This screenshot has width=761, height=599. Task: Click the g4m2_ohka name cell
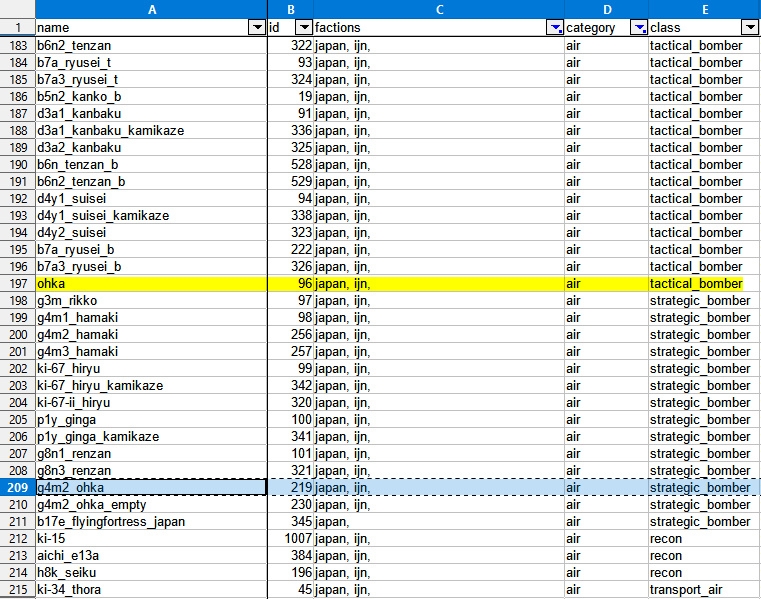[150, 488]
